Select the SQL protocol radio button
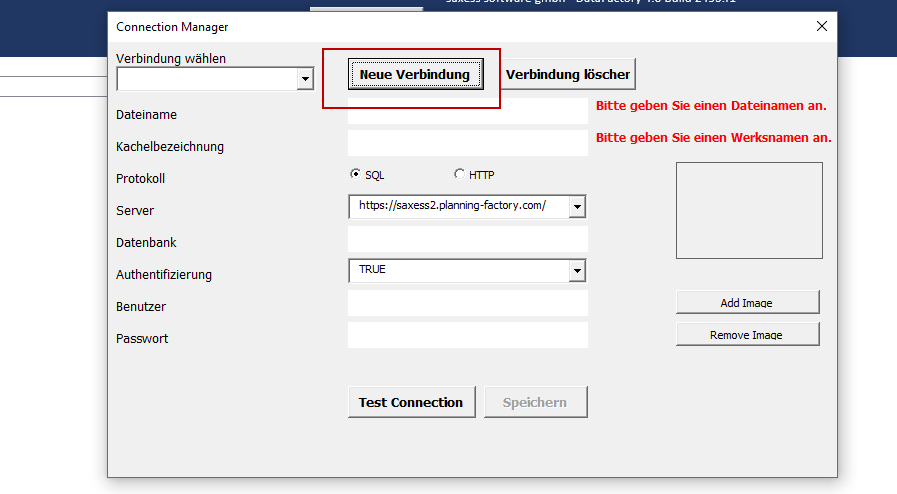 tap(356, 174)
